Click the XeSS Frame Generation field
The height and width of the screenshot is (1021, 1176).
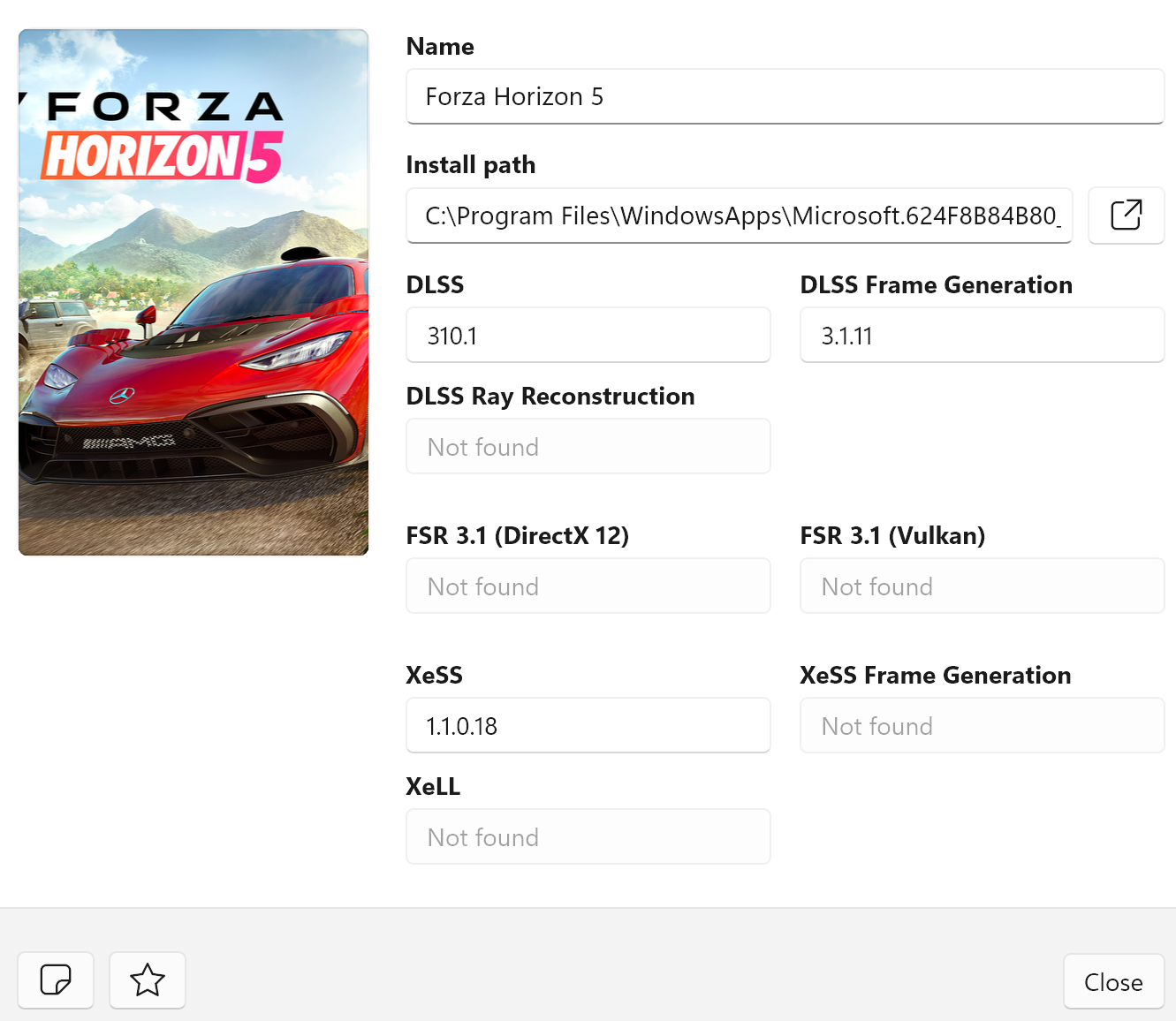tap(983, 725)
